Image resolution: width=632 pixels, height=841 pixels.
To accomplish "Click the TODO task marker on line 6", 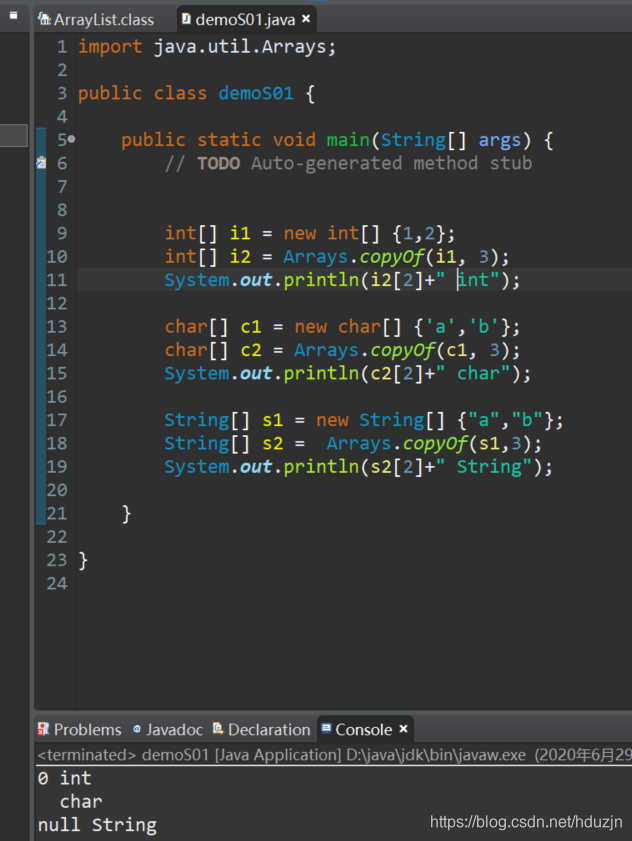I will [x=41, y=162].
